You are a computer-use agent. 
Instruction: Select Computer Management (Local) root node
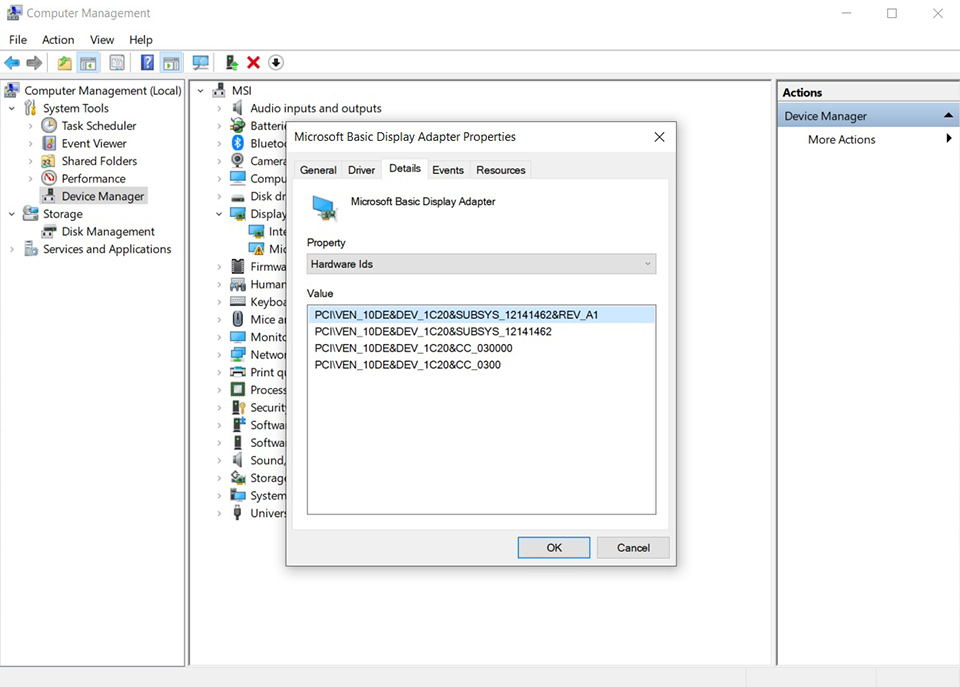pyautogui.click(x=93, y=91)
